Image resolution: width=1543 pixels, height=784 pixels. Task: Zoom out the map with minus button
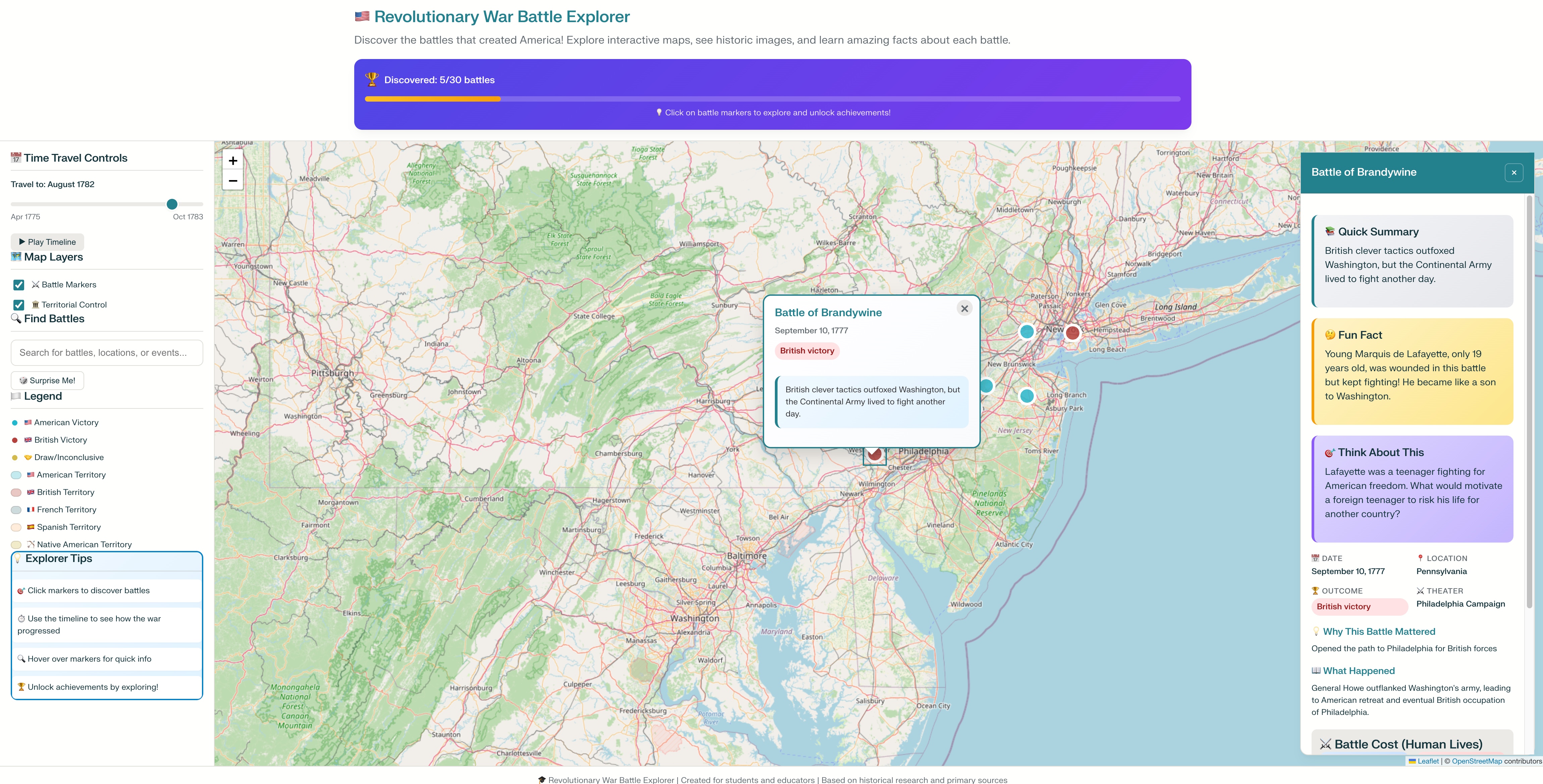click(233, 180)
